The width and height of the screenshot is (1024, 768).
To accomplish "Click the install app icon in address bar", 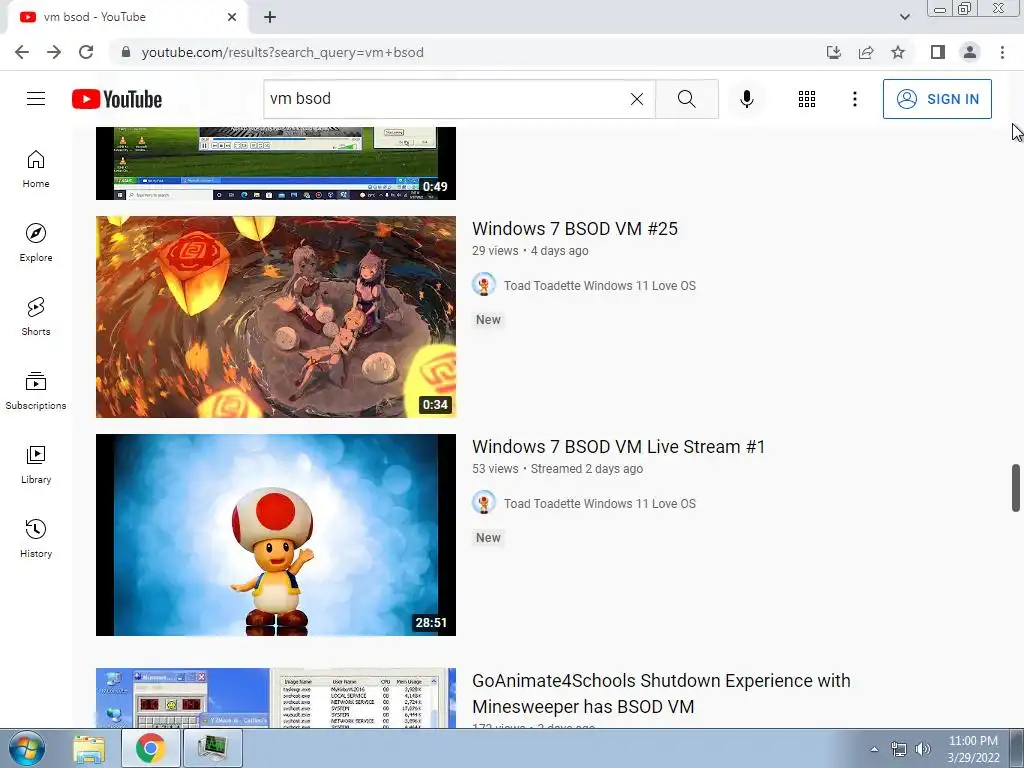I will tap(833, 52).
